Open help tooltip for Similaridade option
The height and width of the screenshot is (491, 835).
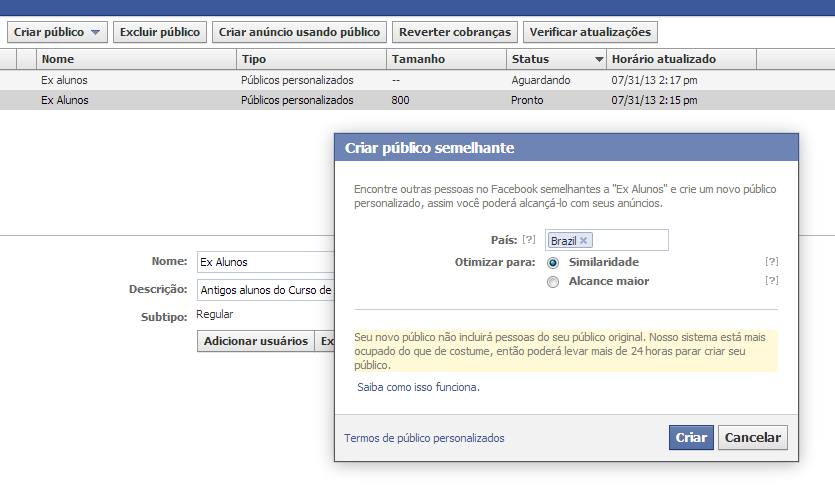(771, 262)
